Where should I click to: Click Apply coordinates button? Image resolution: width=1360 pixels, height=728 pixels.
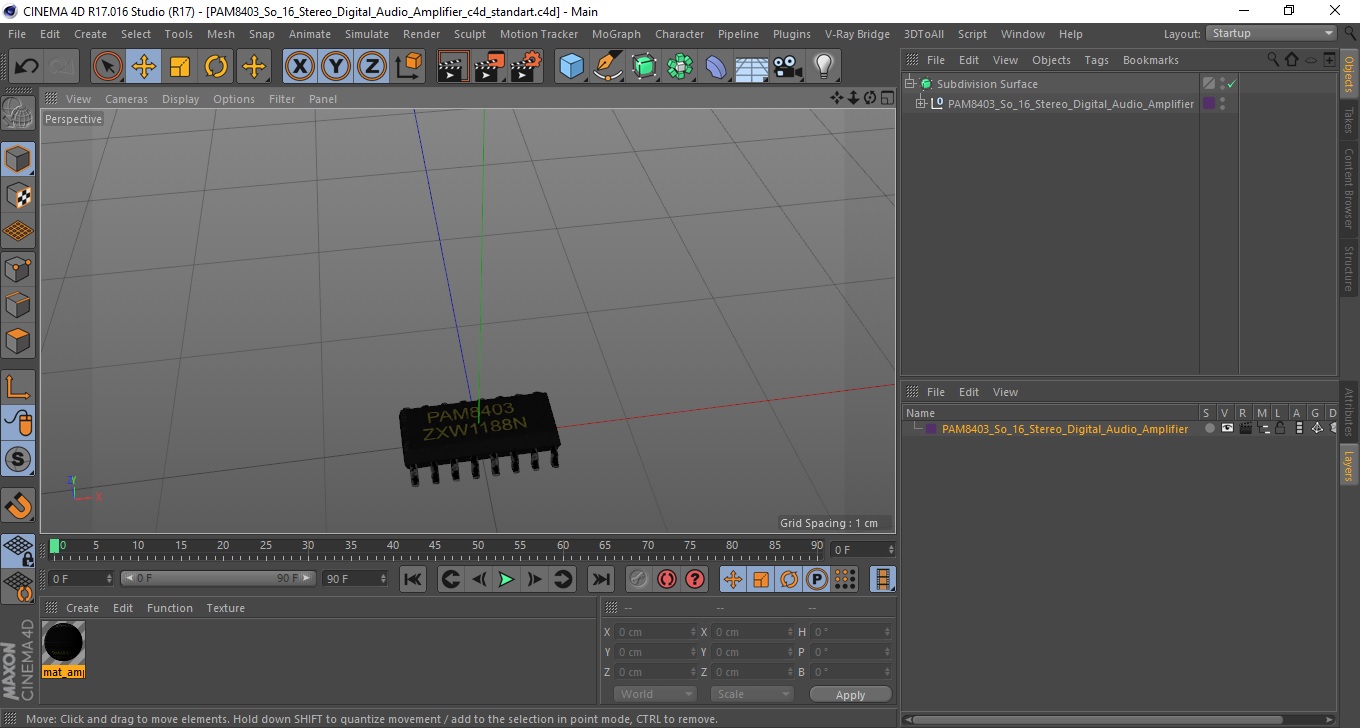pyautogui.click(x=850, y=694)
